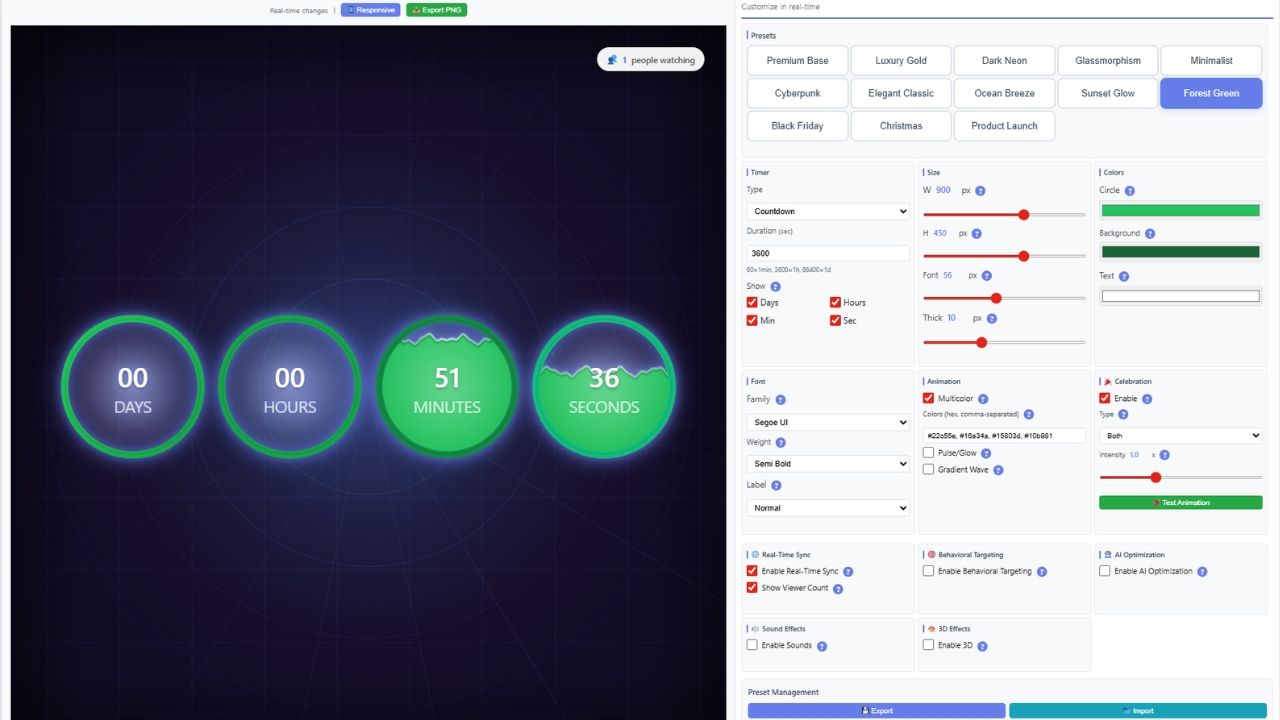Image resolution: width=1280 pixels, height=720 pixels.
Task: Click the help icon beside Width px
Action: click(980, 191)
